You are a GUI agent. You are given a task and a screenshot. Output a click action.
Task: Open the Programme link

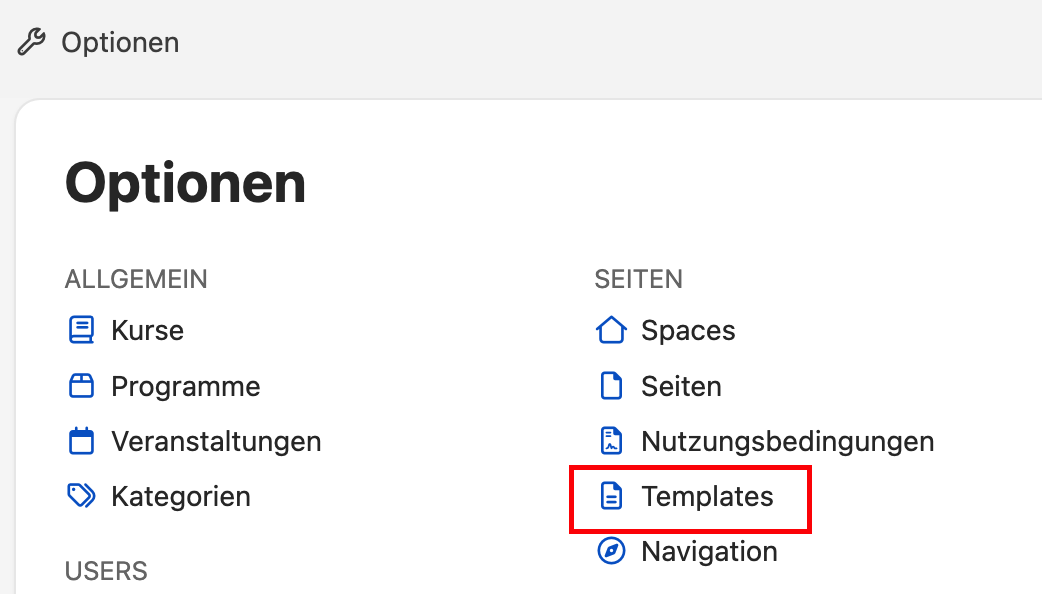coord(186,387)
